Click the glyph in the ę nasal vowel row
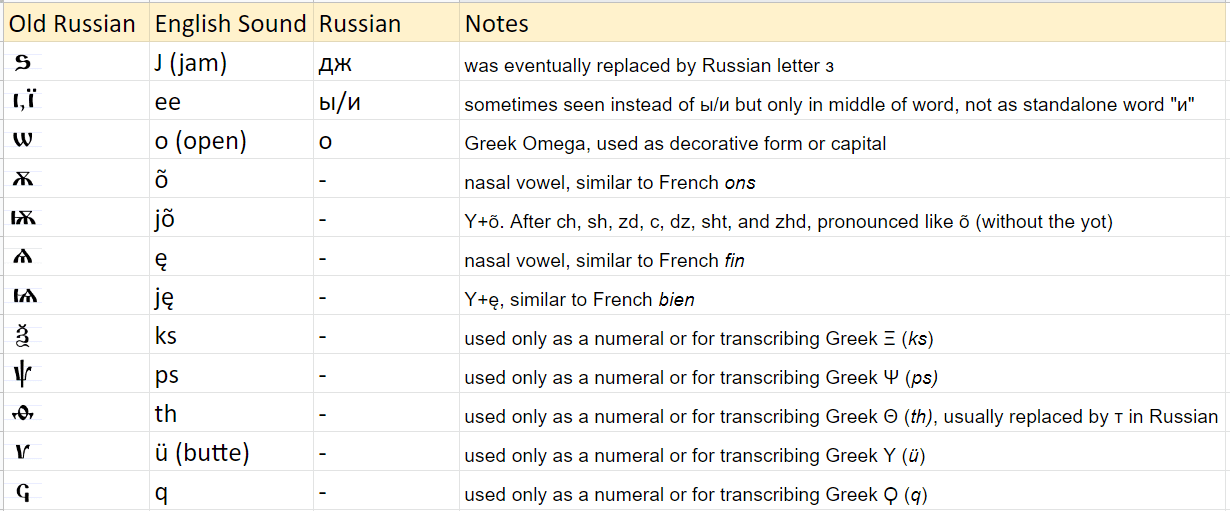The height and width of the screenshot is (511, 1230). pyautogui.click(x=23, y=258)
